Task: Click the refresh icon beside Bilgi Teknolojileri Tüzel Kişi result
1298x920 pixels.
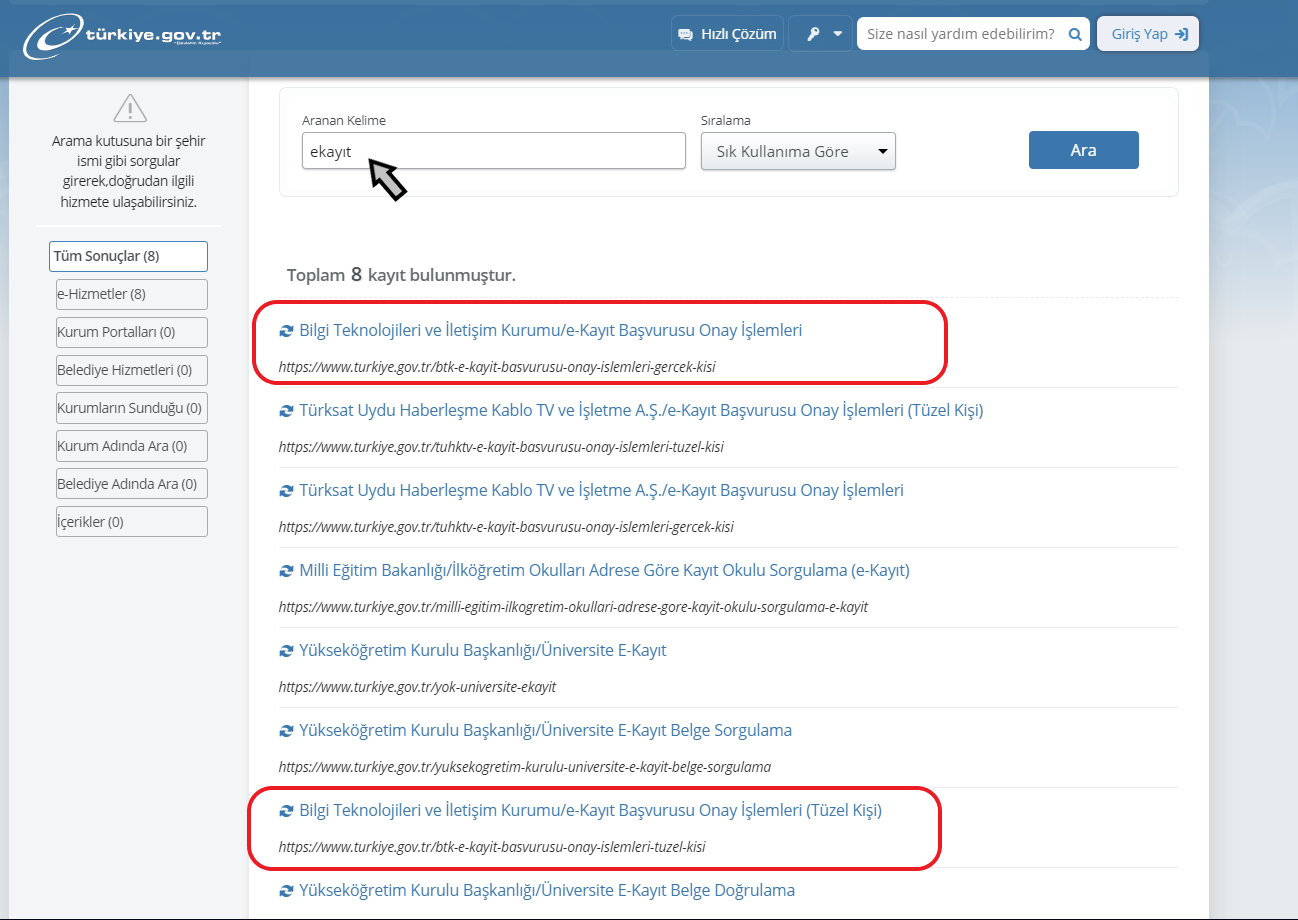Action: click(286, 811)
